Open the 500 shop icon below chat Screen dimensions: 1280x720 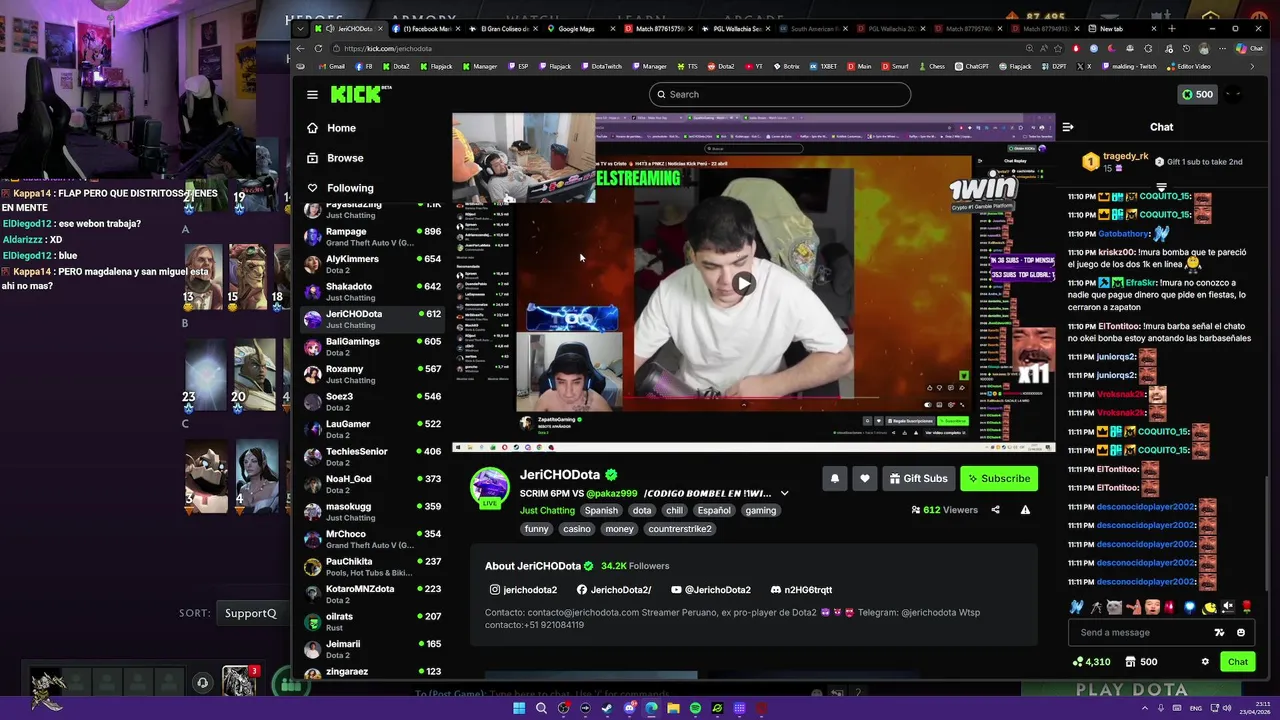coord(1141,662)
